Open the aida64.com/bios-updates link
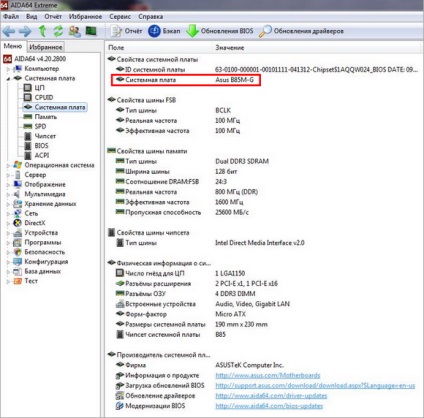 269,406
